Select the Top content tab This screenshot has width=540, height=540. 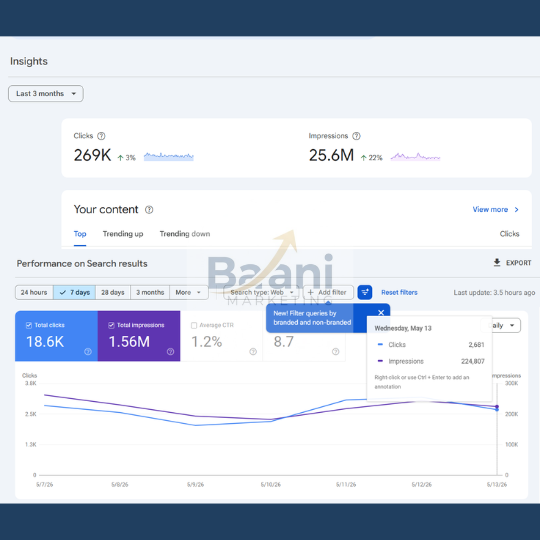pos(80,234)
